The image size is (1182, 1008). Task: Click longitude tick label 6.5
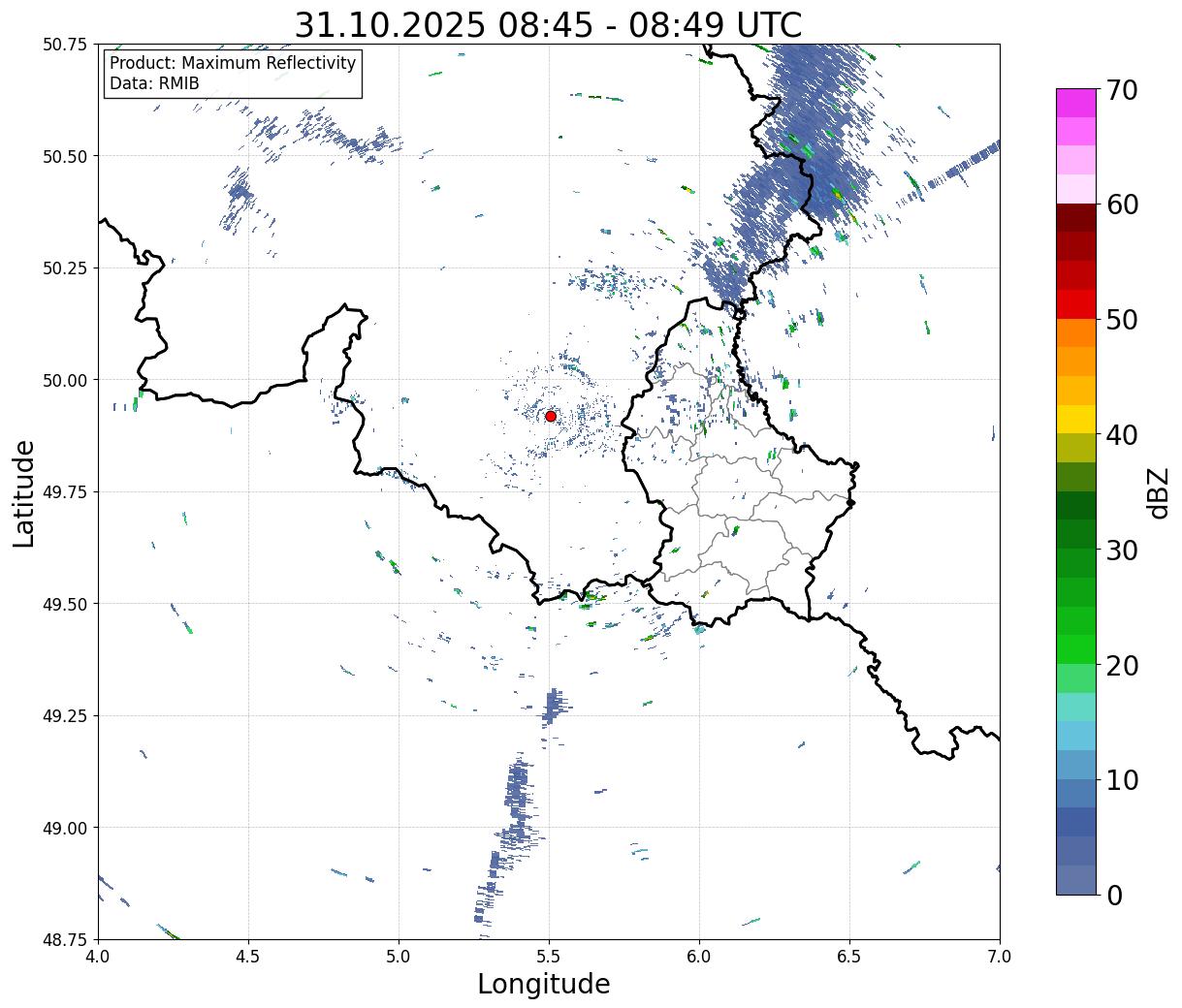[849, 957]
